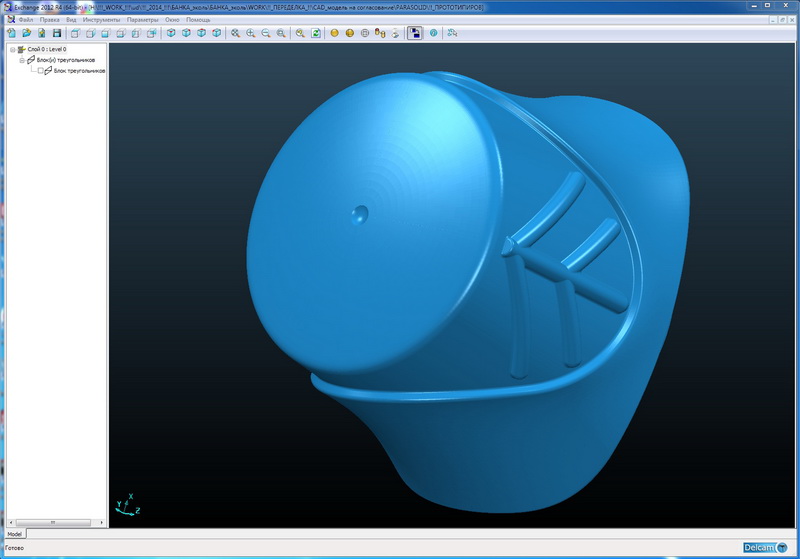This screenshot has height=559, width=800.
Task: Click the New file toolbar icon
Action: point(11,33)
